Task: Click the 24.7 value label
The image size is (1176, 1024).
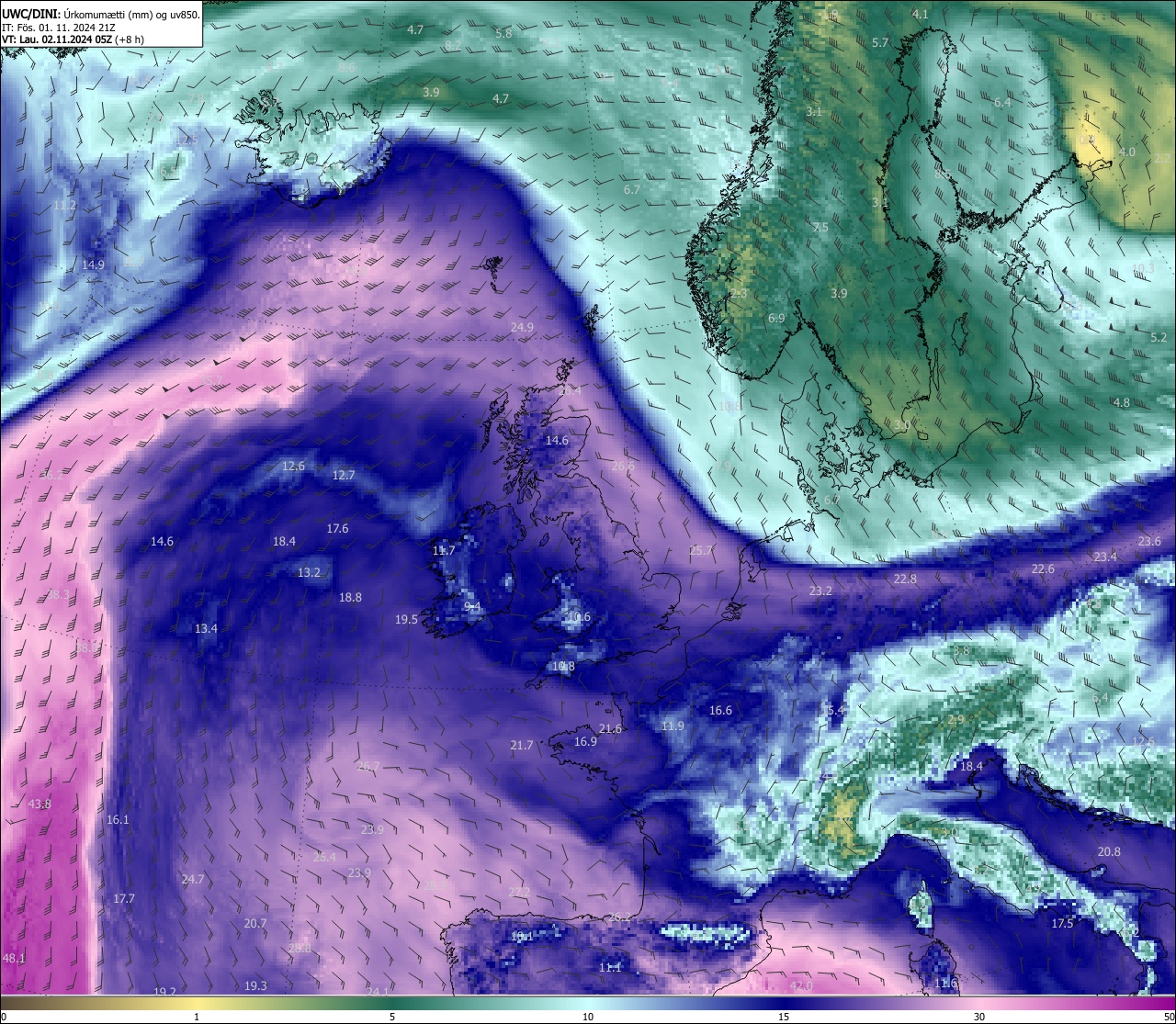Action: click(192, 880)
